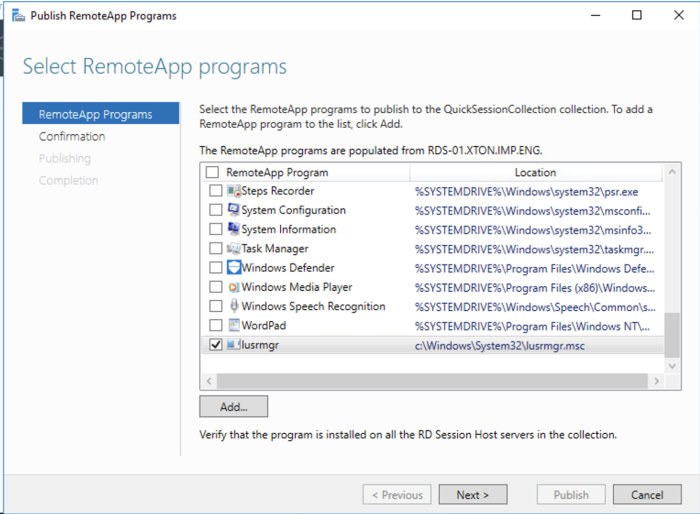Check the Windows Defender checkbox
The width and height of the screenshot is (700, 514).
(x=216, y=267)
